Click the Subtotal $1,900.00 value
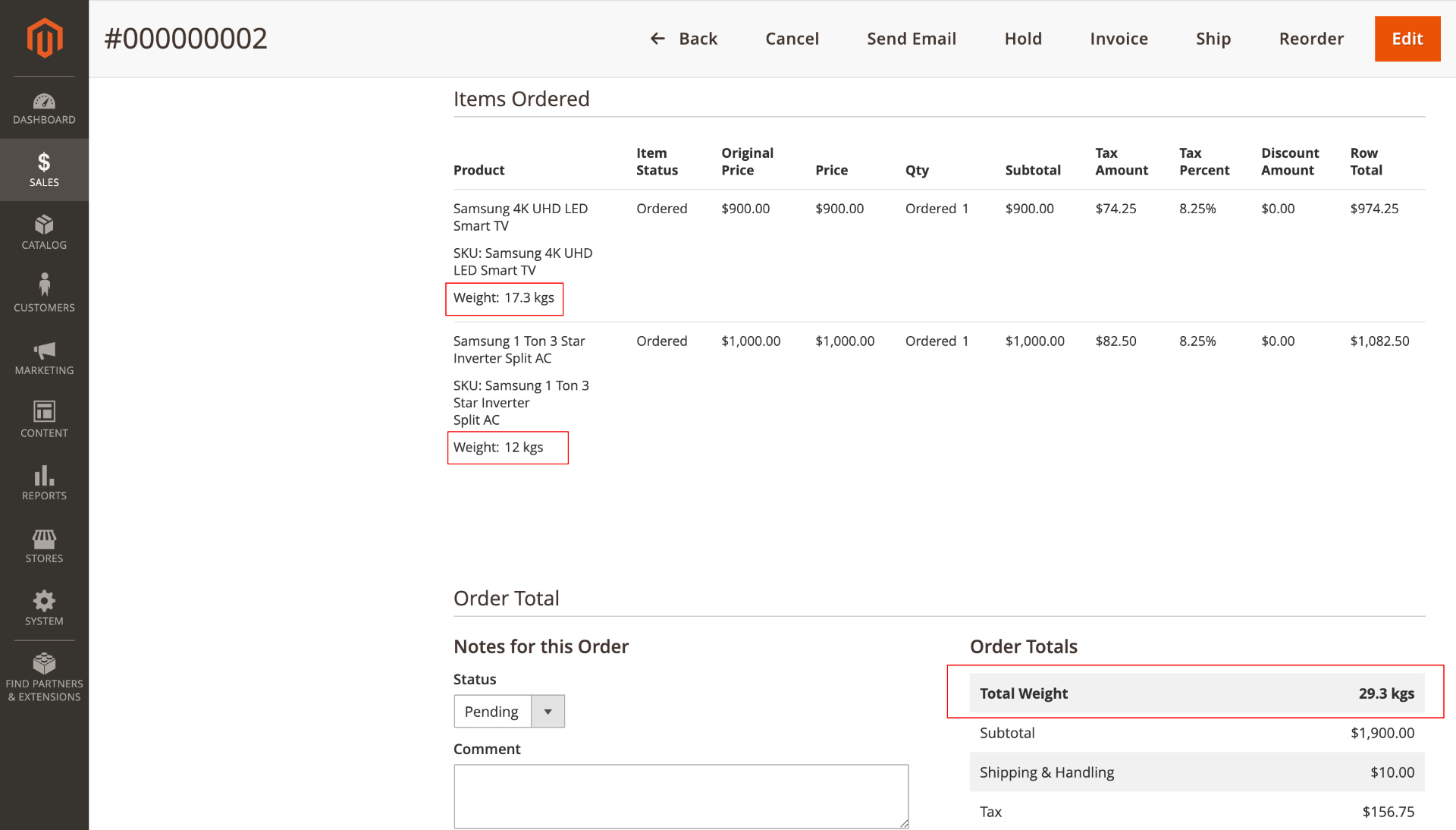This screenshot has height=830, width=1456. pos(1382,733)
